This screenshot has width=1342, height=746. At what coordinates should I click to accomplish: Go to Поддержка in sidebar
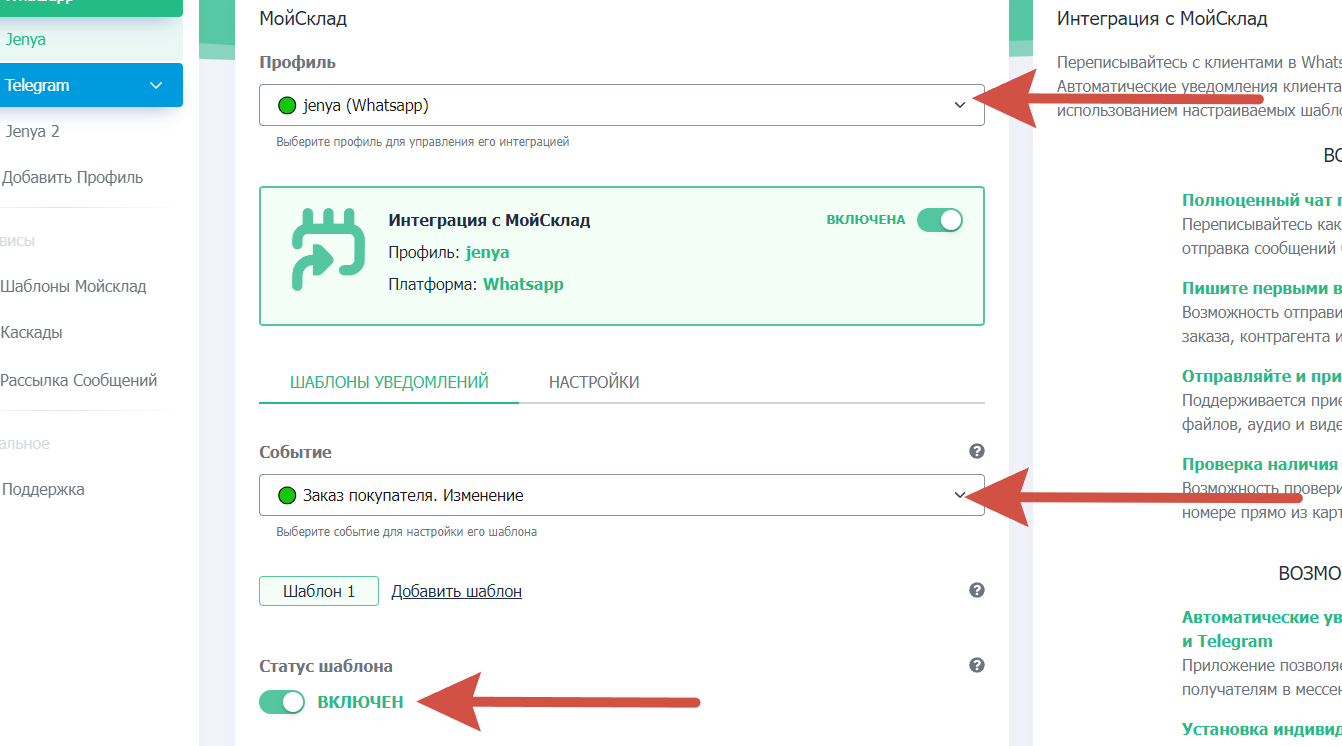tap(43, 489)
